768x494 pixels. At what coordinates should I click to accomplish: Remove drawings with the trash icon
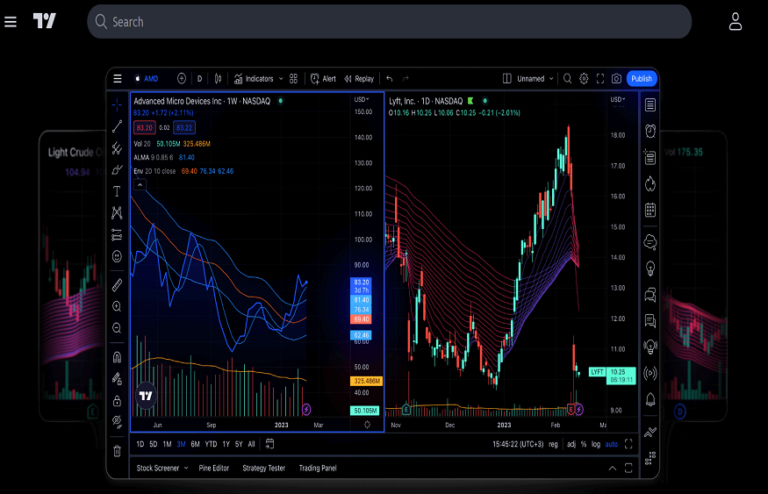[x=117, y=451]
